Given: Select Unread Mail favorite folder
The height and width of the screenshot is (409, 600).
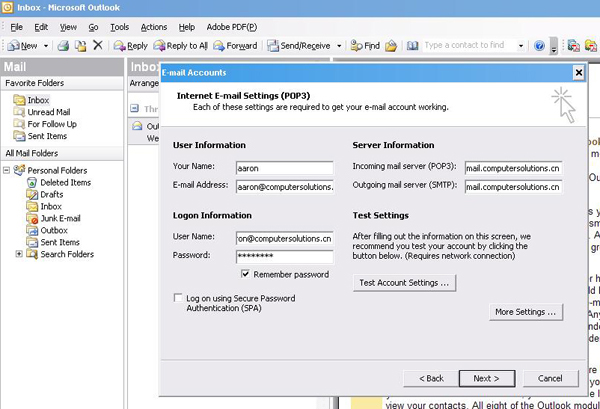Looking at the screenshot, I should point(42,112).
